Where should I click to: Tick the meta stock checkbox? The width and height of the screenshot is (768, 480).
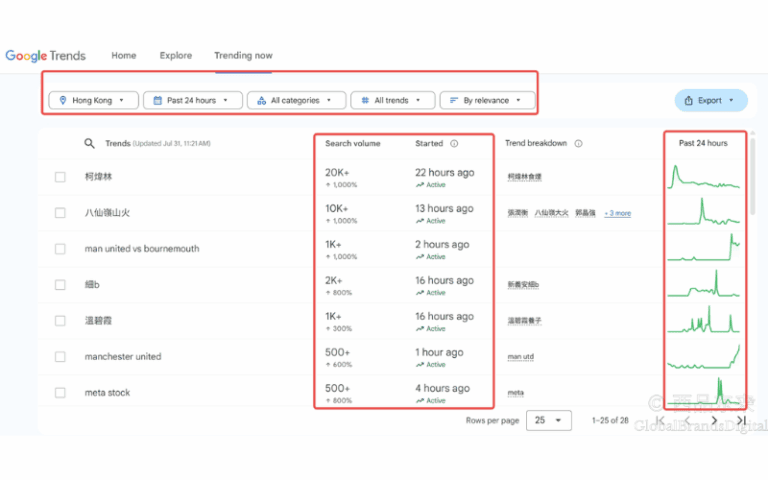[60, 393]
